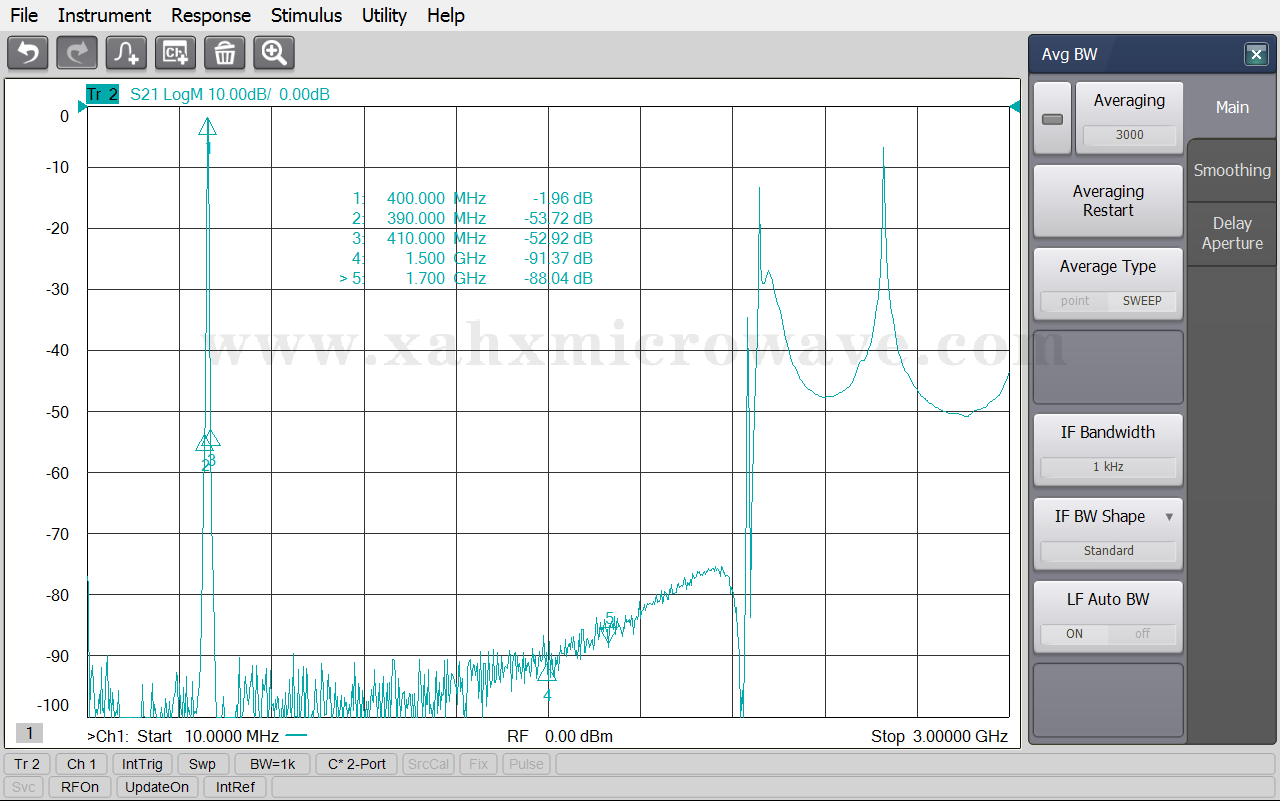Click the magnifier Zoom icon
Image resolution: width=1280 pixels, height=801 pixels.
(273, 53)
